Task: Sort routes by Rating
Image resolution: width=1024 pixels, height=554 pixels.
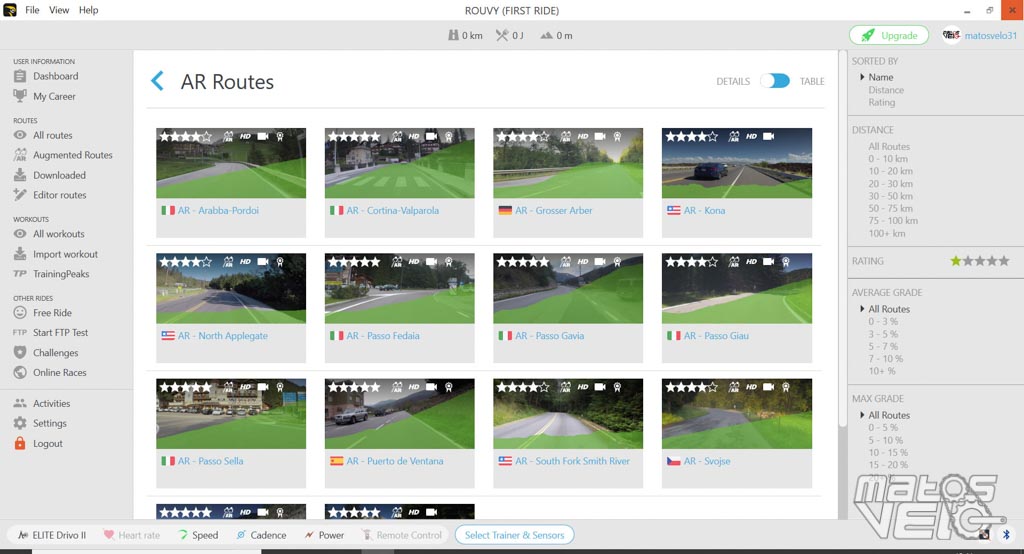Action: click(882, 103)
